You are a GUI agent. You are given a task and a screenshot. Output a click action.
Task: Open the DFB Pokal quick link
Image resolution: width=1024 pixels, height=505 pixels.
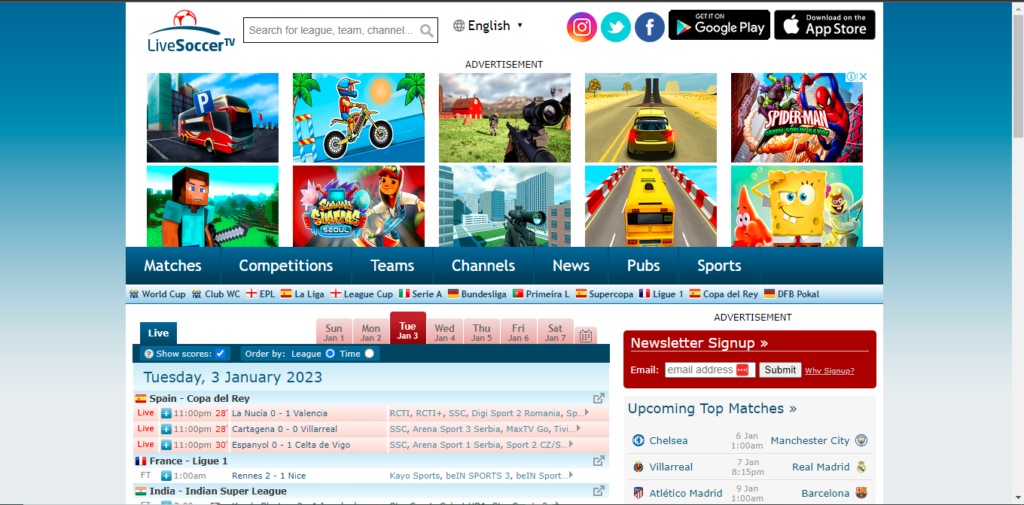tap(792, 294)
